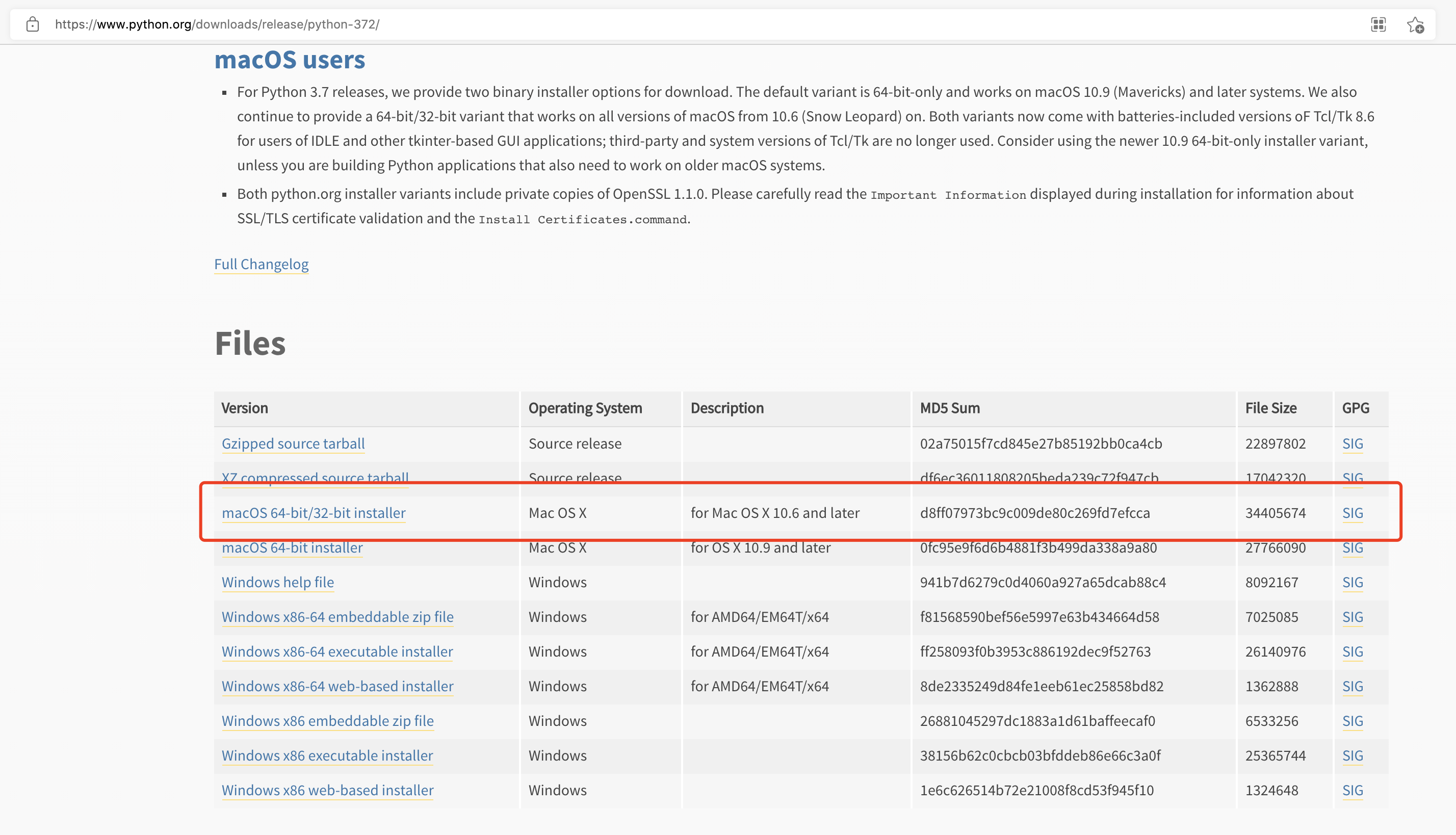The image size is (1456, 835).
Task: Select MD5 sum f81568590bef56e5997e63b434664d58
Action: [1039, 617]
